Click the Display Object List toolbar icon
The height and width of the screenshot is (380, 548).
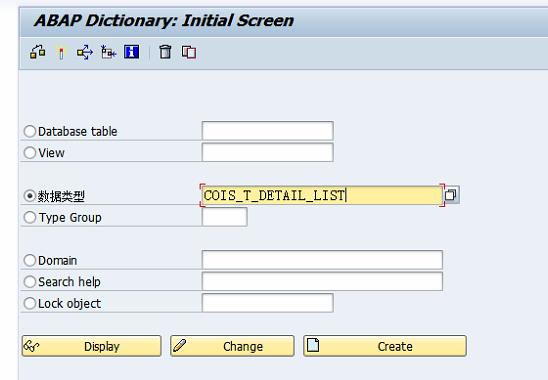point(108,53)
